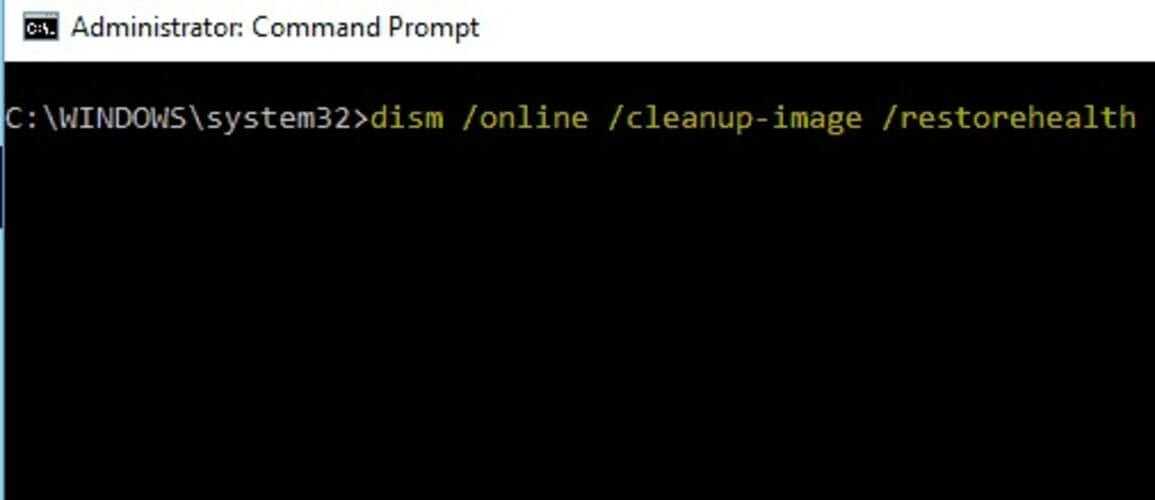Open the Command Prompt system menu icon
1155x500 pixels.
(40, 29)
